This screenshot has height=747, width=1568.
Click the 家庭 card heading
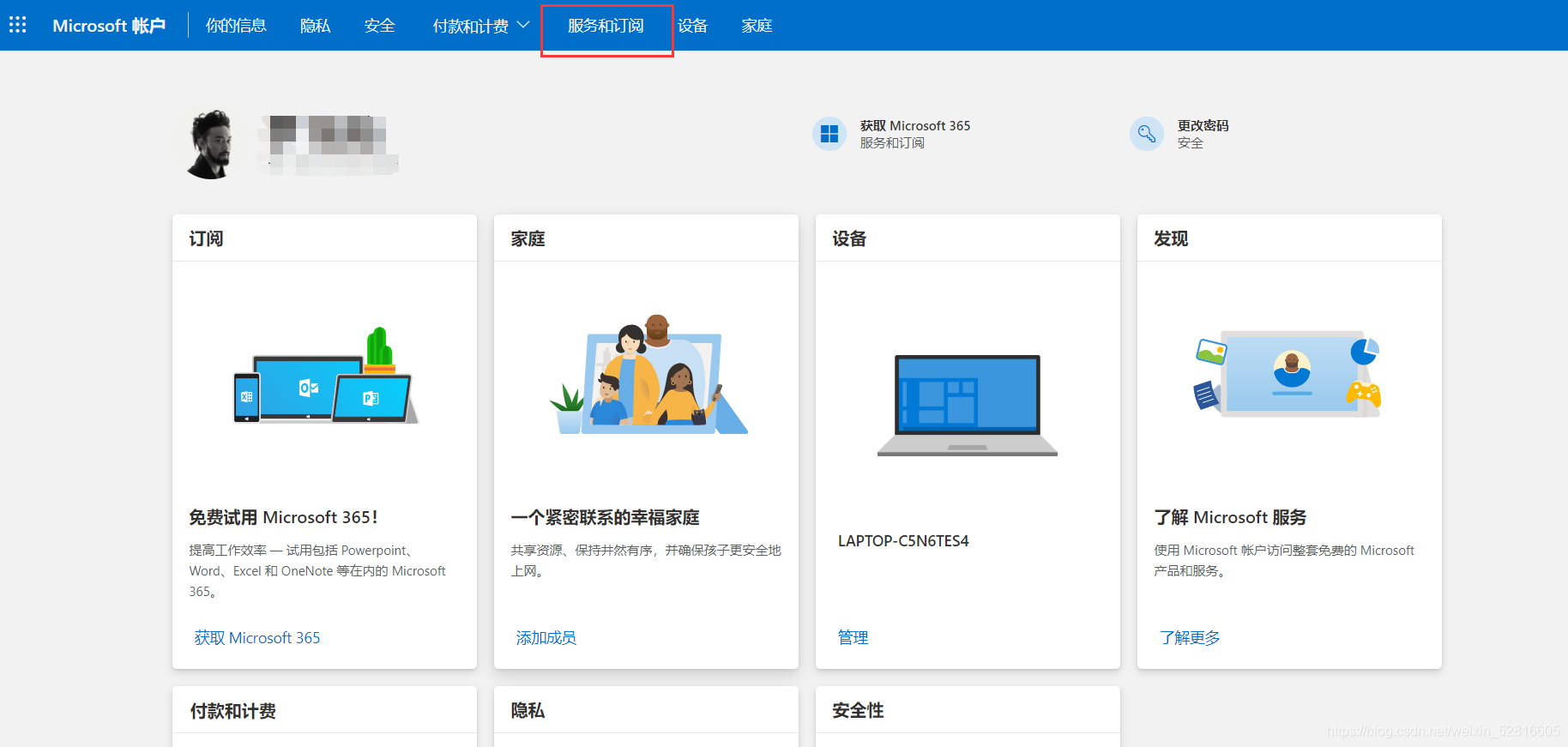[528, 238]
